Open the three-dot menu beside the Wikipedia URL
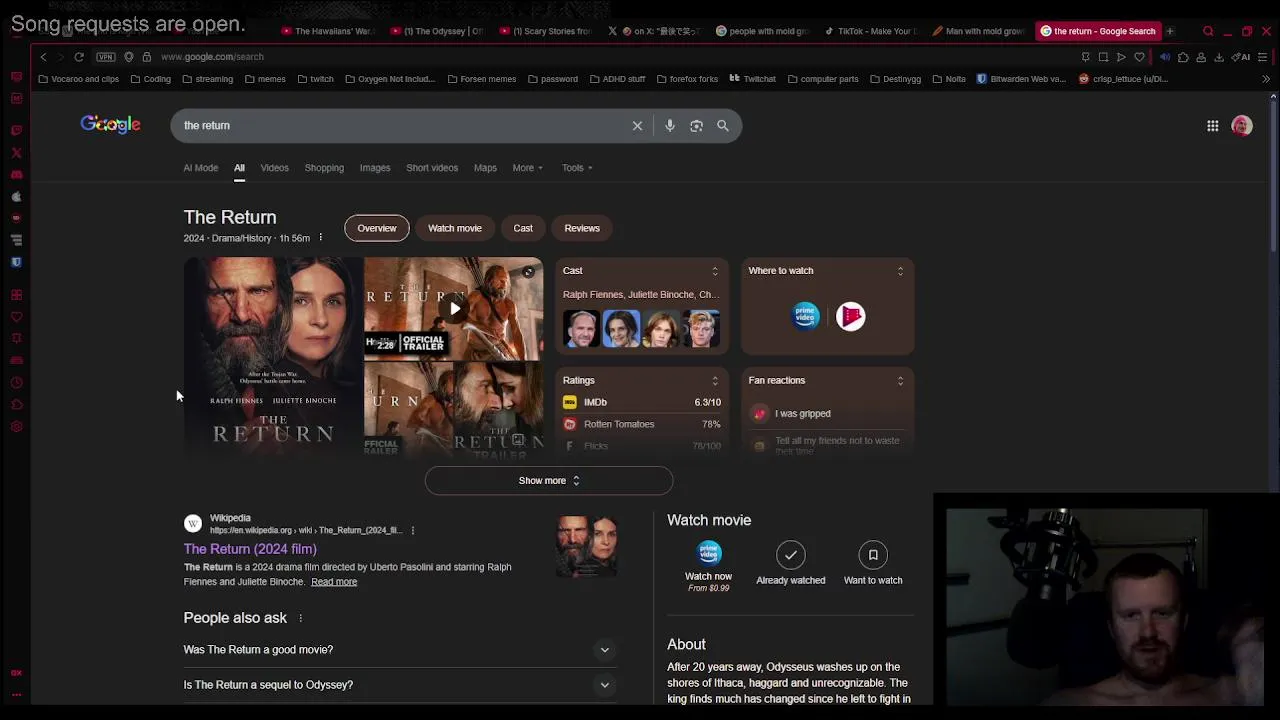 412,531
